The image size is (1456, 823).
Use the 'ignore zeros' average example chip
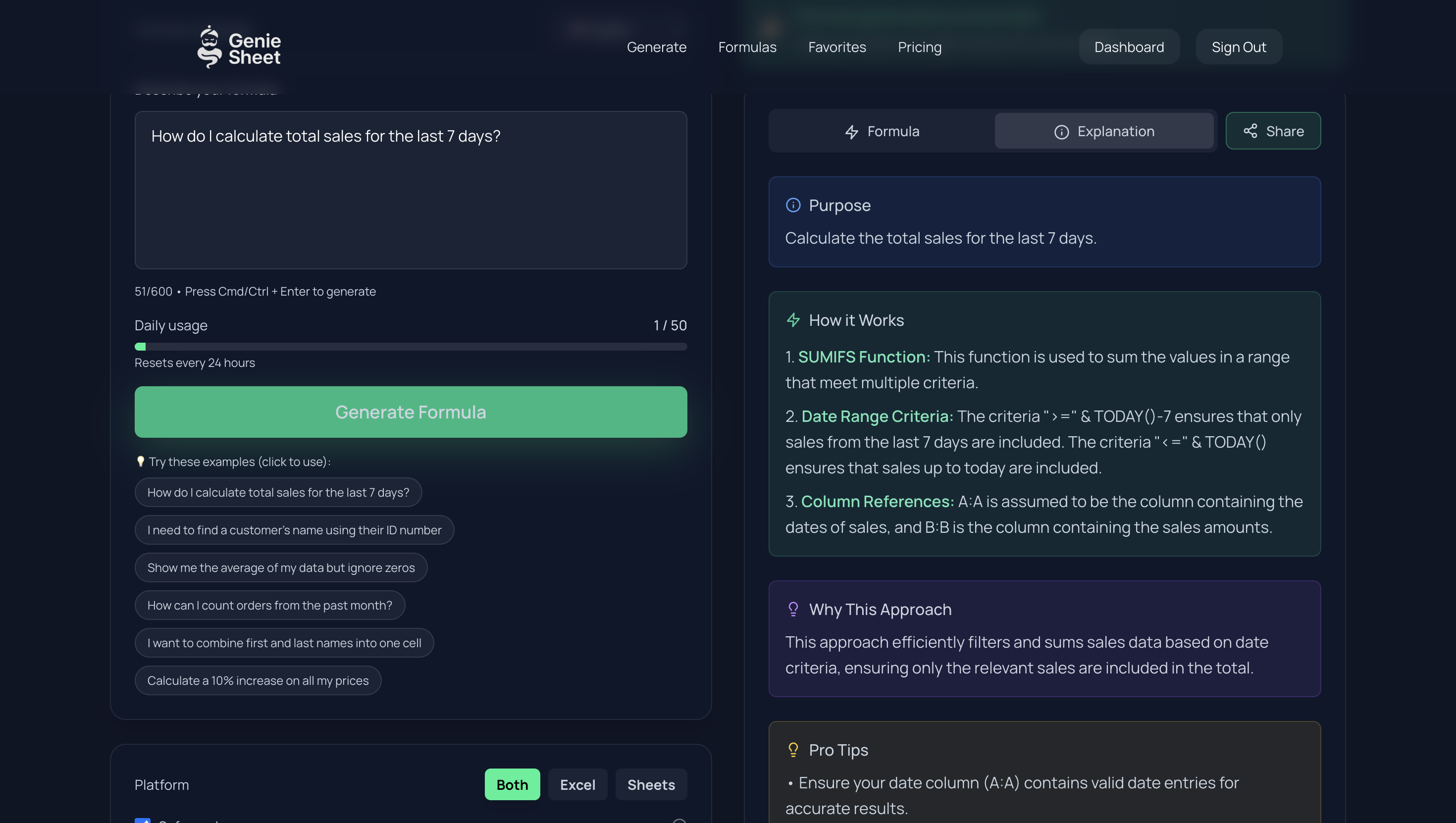coord(280,567)
